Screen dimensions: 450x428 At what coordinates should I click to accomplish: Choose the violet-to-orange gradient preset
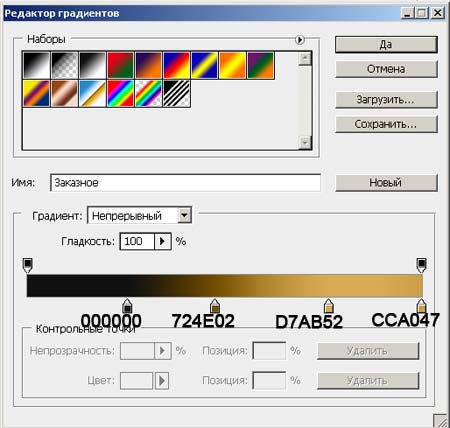149,65
